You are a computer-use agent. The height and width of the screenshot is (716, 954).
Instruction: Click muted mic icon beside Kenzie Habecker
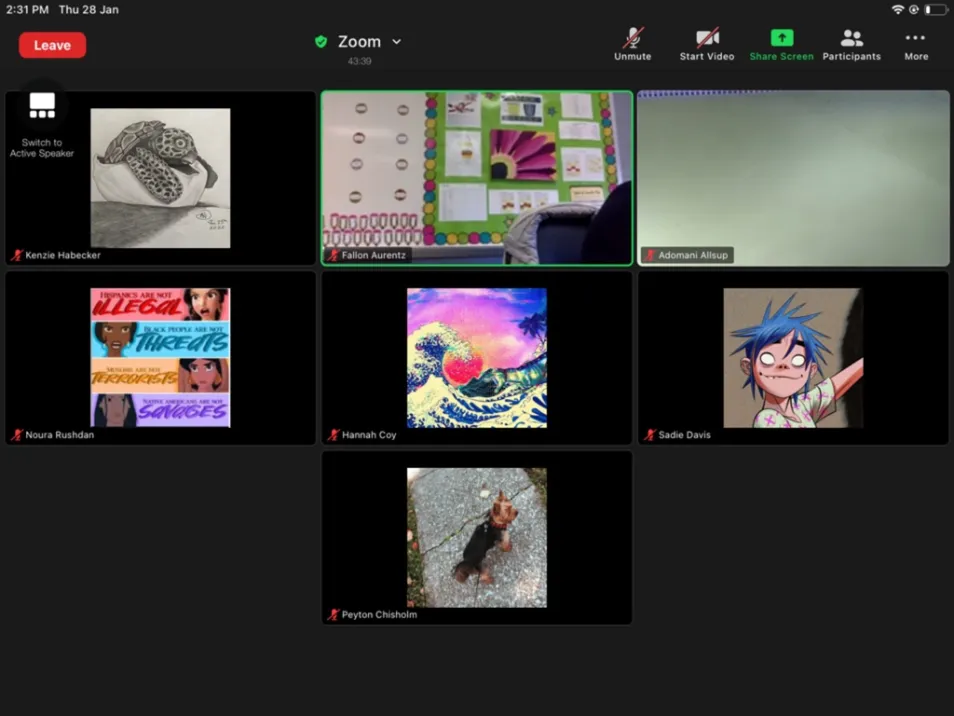(x=17, y=256)
